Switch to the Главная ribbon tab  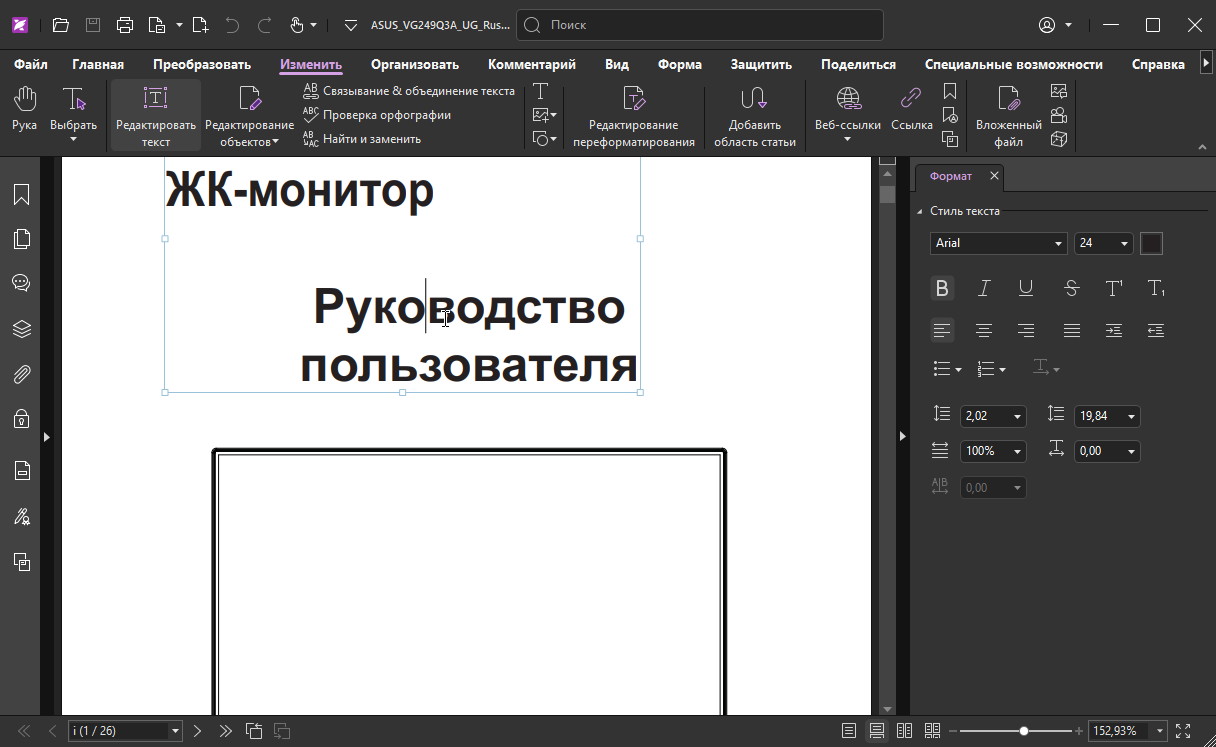(98, 64)
